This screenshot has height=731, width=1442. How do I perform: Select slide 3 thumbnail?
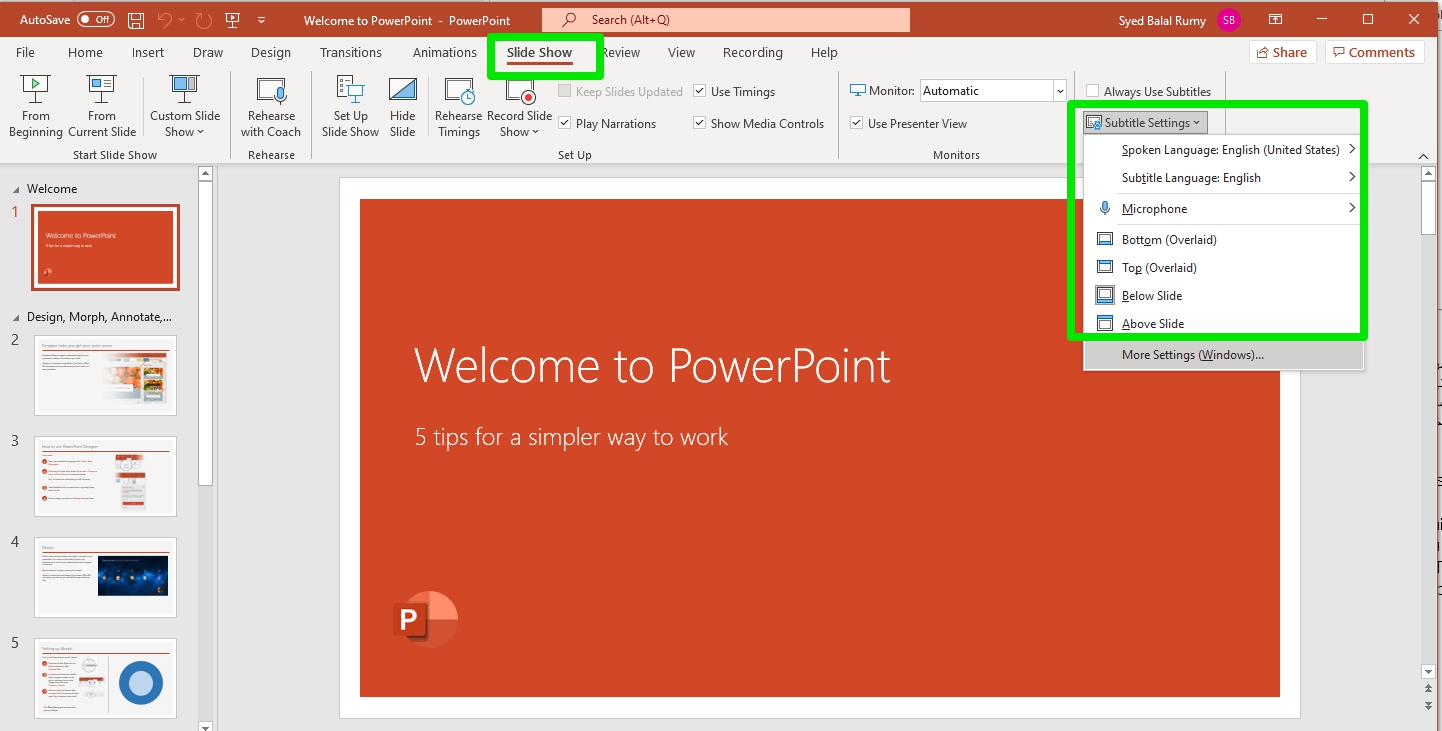105,476
